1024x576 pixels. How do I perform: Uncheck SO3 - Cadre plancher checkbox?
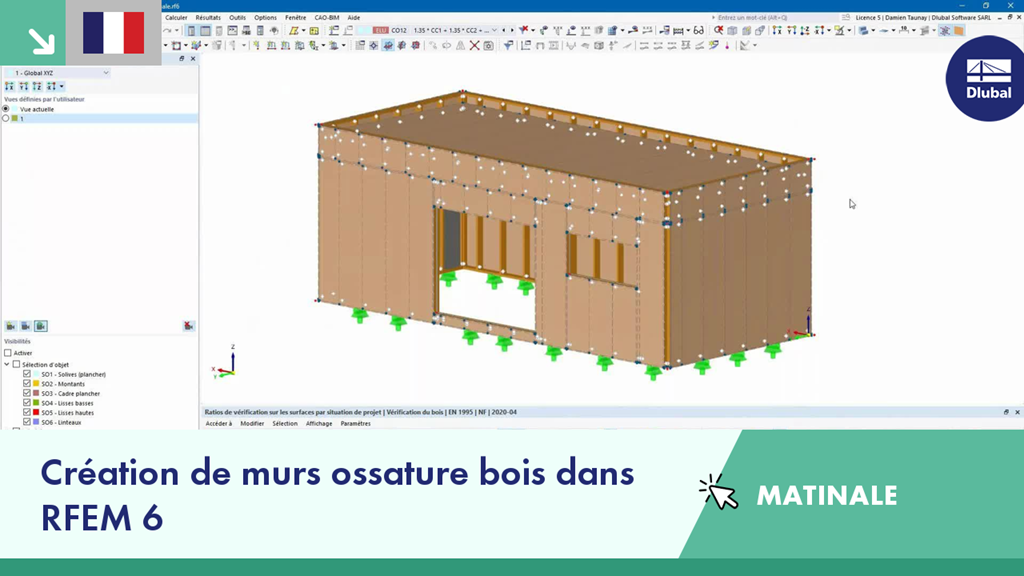point(27,393)
